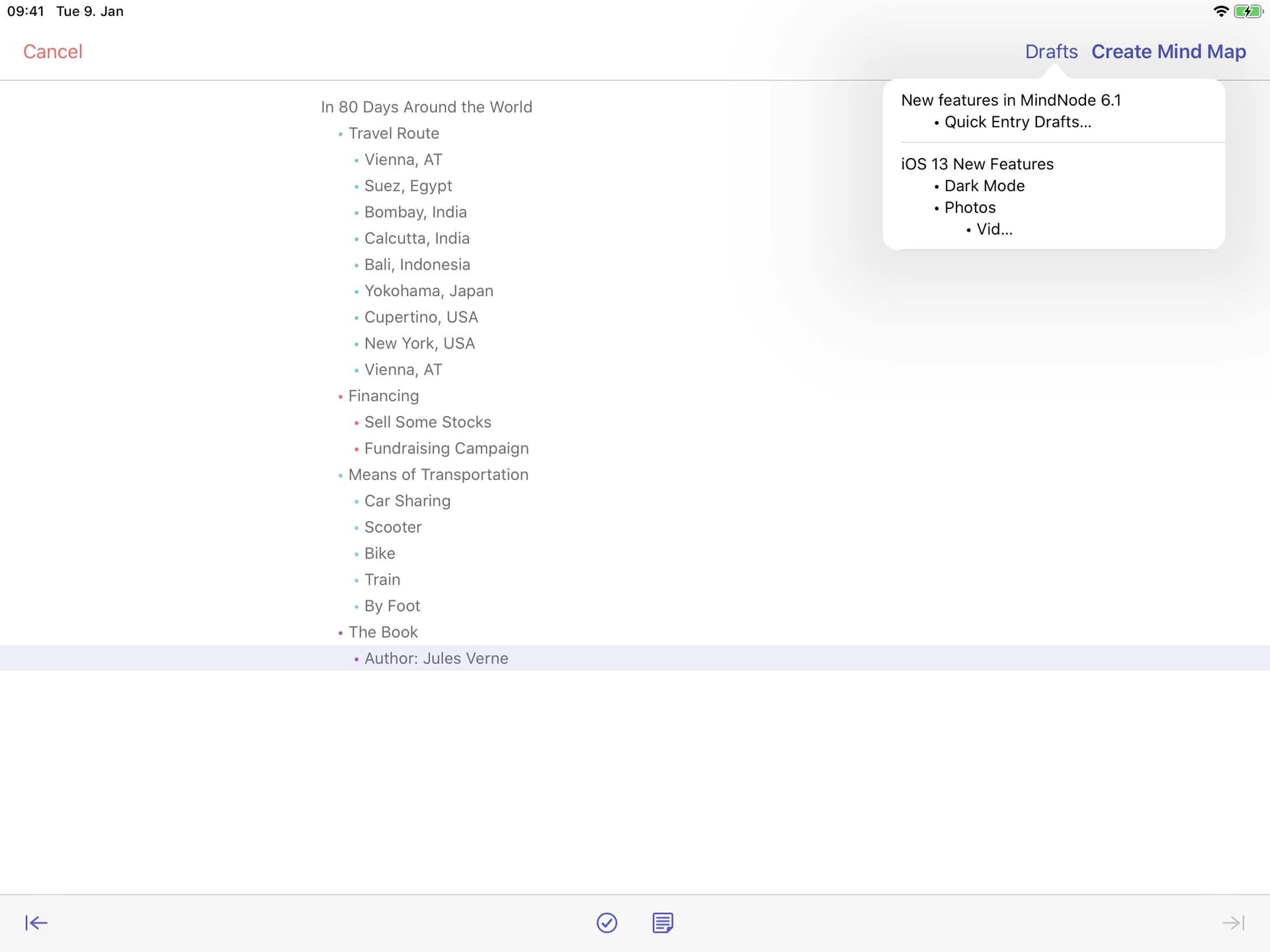Image resolution: width=1270 pixels, height=952 pixels.
Task: Collapse the Means of Transportation bullet
Action: pos(340,475)
